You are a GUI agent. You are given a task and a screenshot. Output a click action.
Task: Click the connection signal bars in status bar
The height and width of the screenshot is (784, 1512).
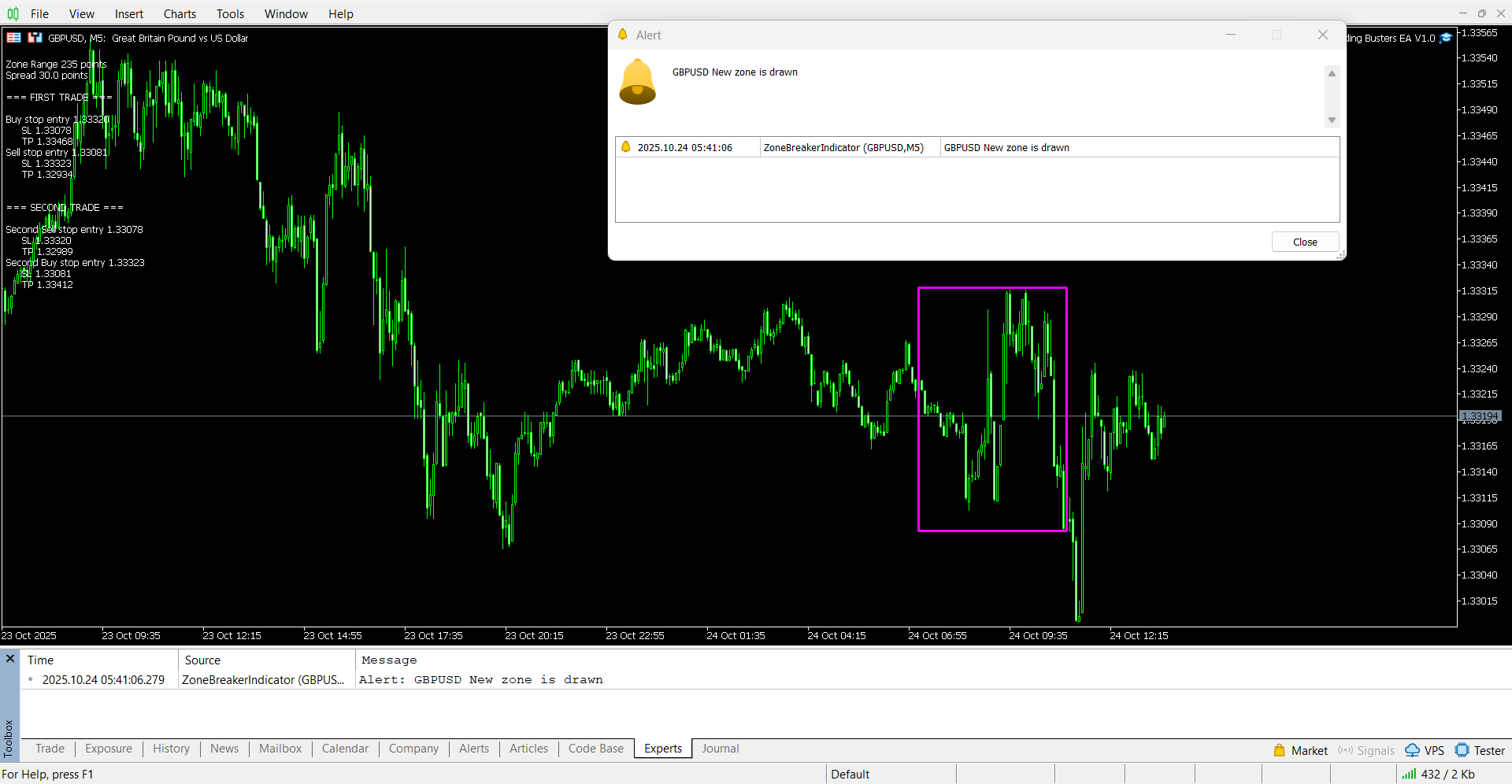pos(1409,775)
